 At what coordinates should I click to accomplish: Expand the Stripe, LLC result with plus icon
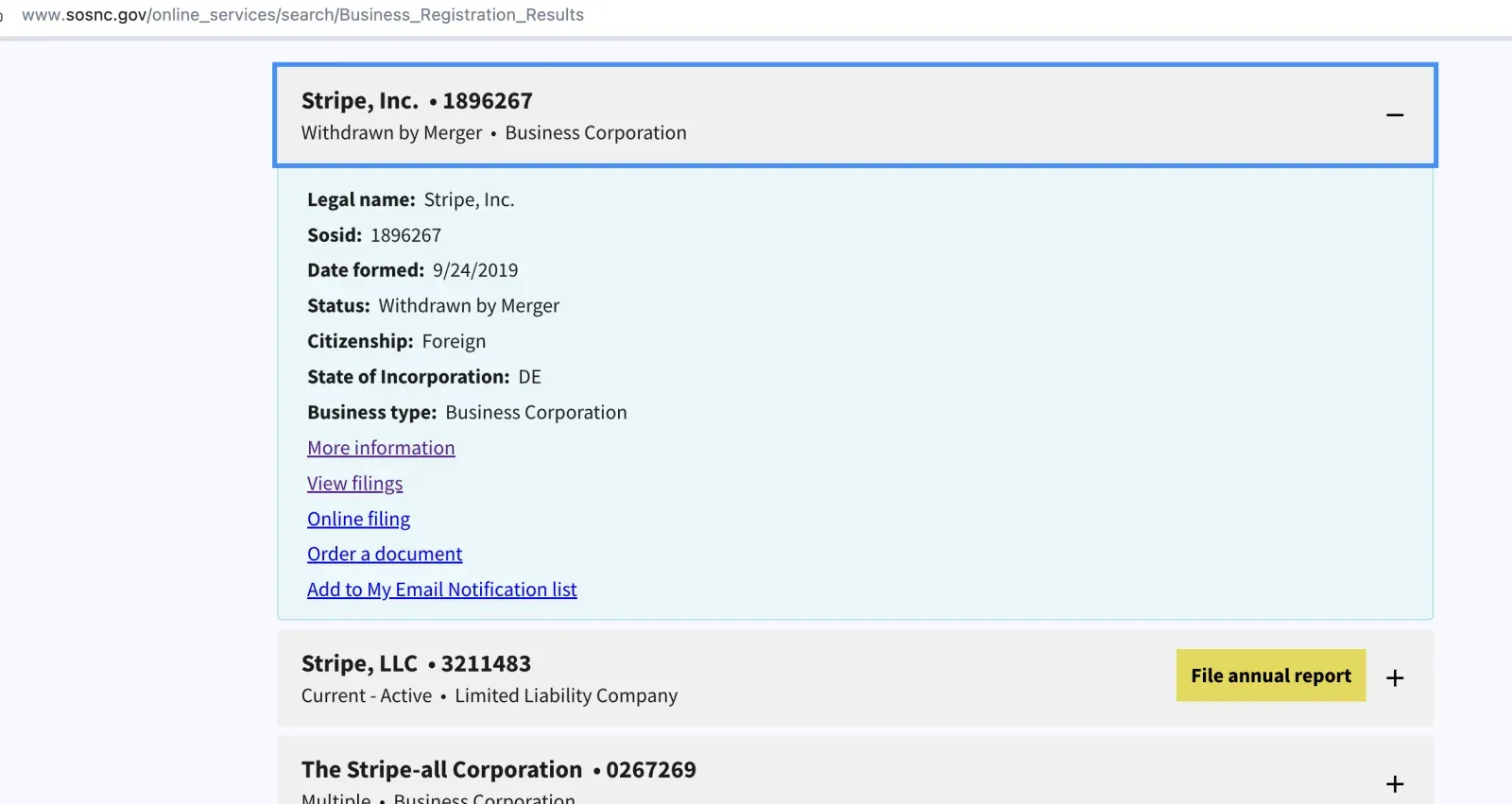coord(1394,678)
